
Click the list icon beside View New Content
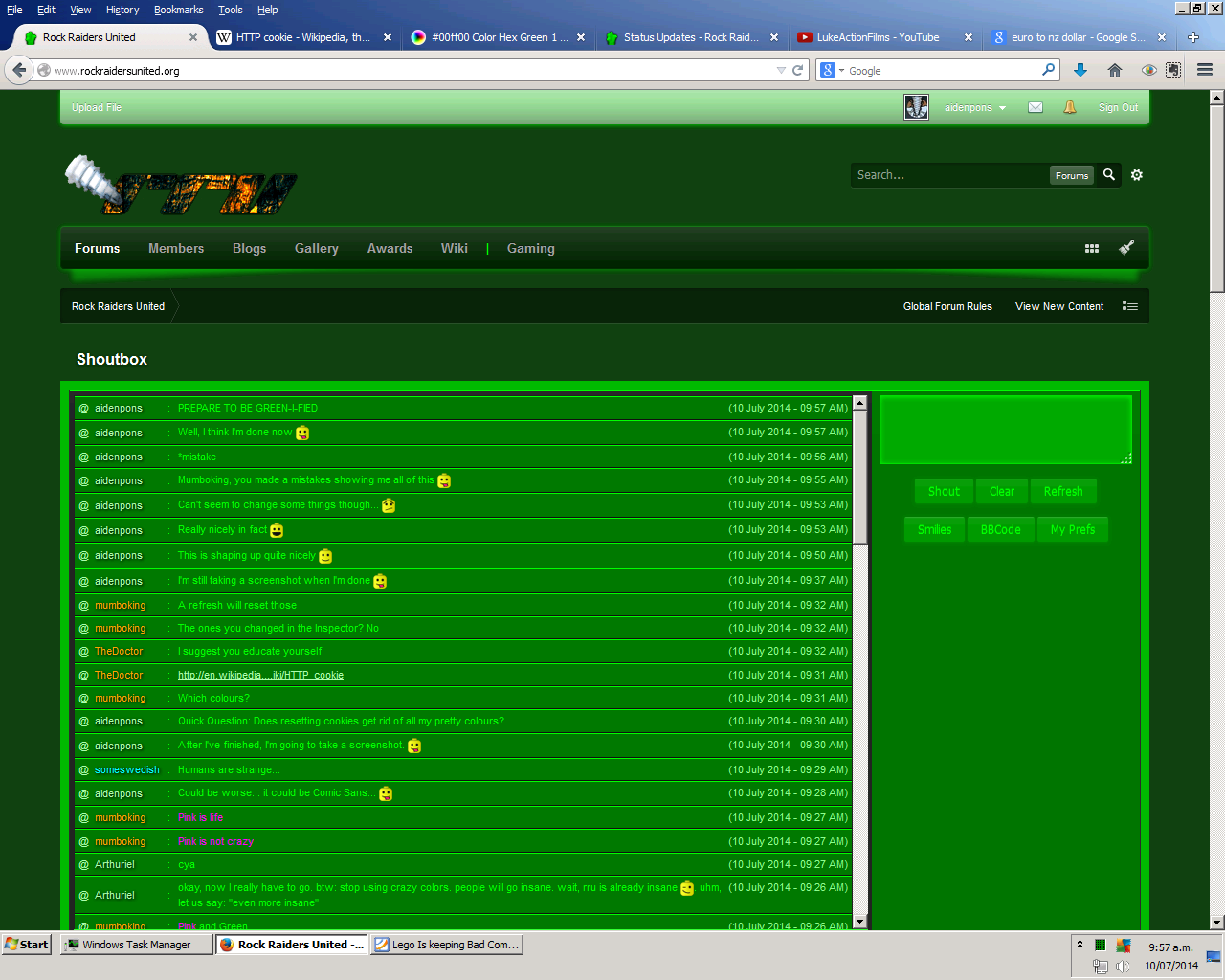click(x=1130, y=306)
